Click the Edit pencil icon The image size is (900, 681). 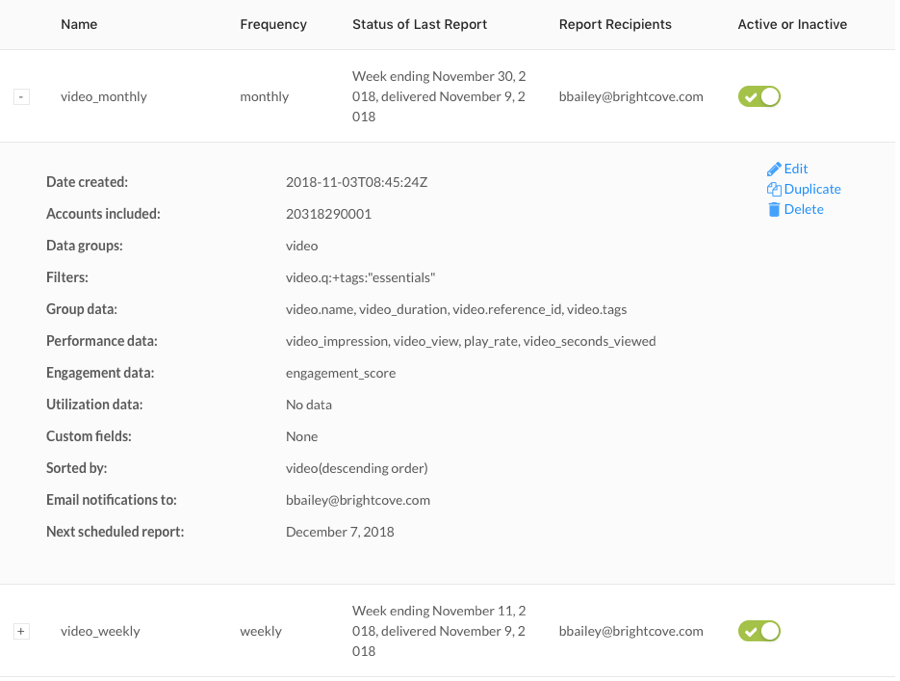[774, 169]
